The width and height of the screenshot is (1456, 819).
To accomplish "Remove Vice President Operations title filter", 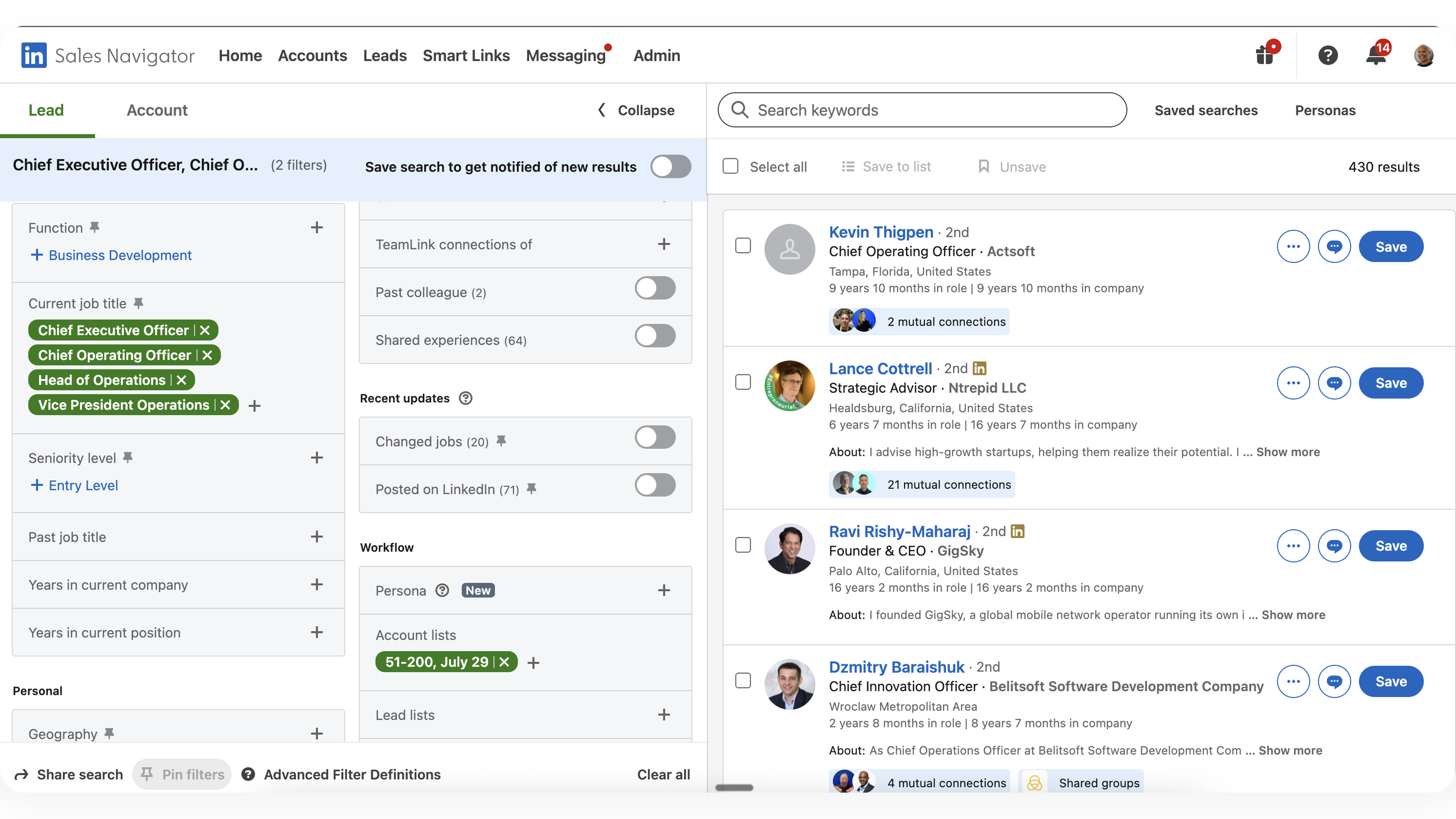I will [x=225, y=404].
